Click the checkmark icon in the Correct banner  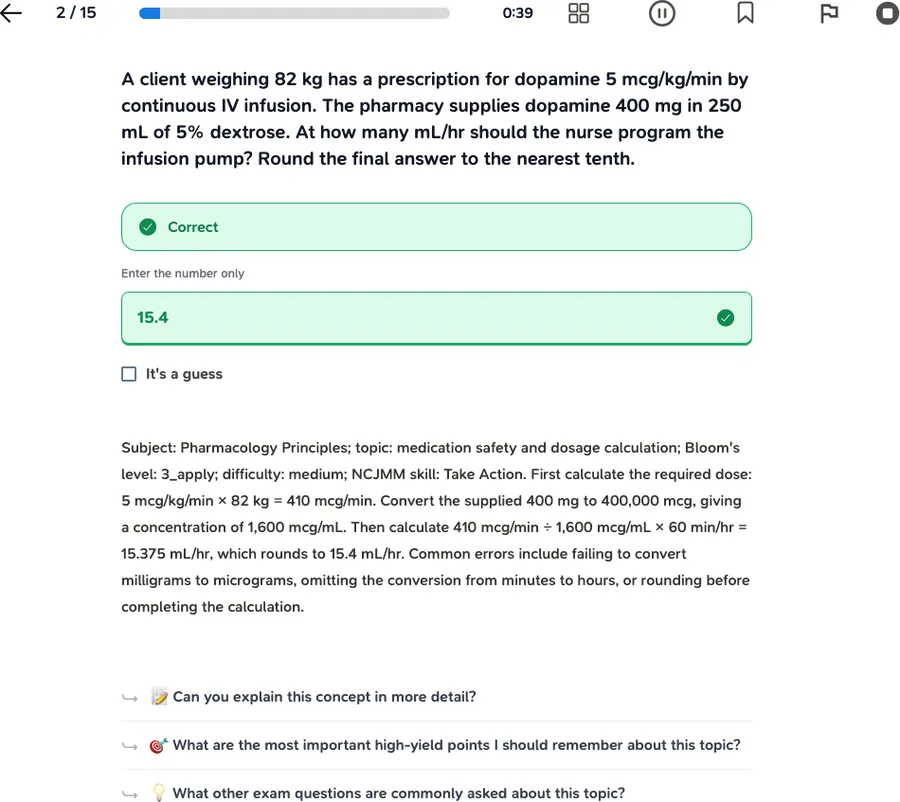click(x=148, y=227)
